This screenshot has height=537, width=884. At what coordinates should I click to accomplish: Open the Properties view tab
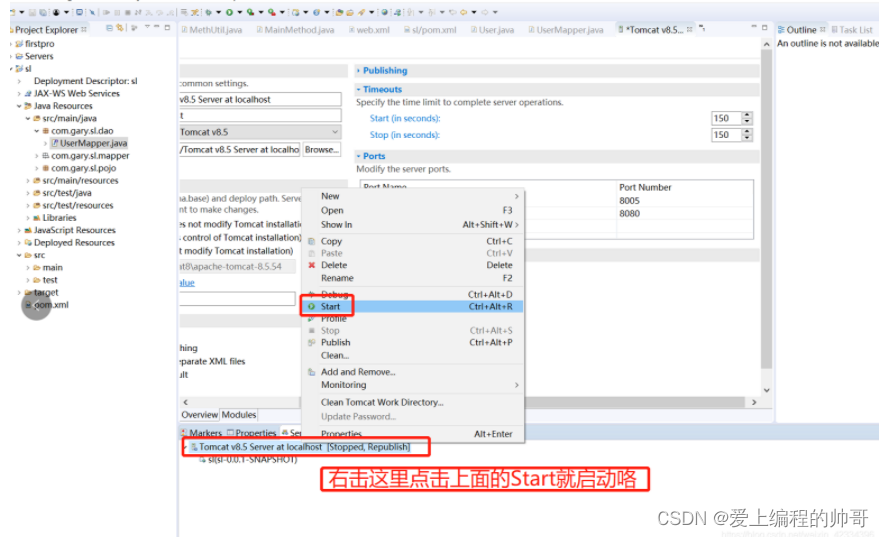251,433
